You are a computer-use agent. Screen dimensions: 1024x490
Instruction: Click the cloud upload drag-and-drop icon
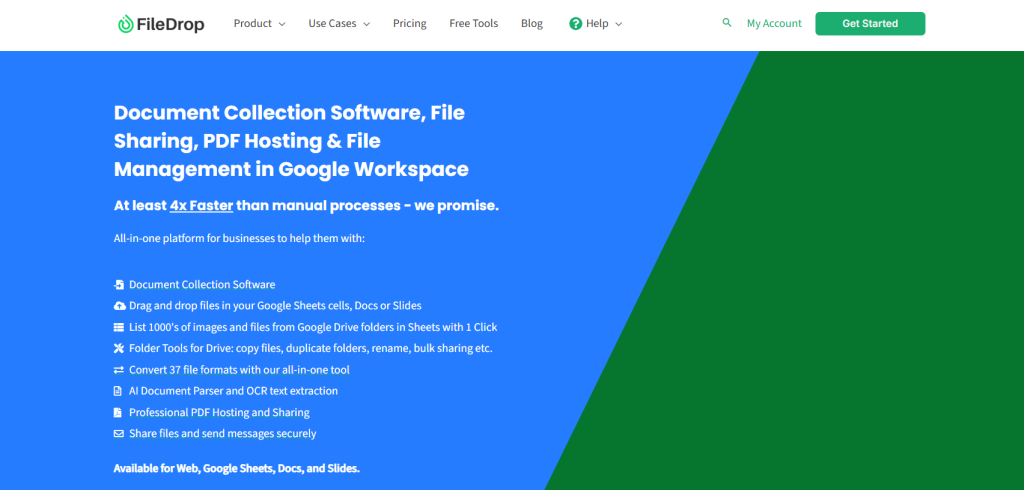pyautogui.click(x=119, y=306)
